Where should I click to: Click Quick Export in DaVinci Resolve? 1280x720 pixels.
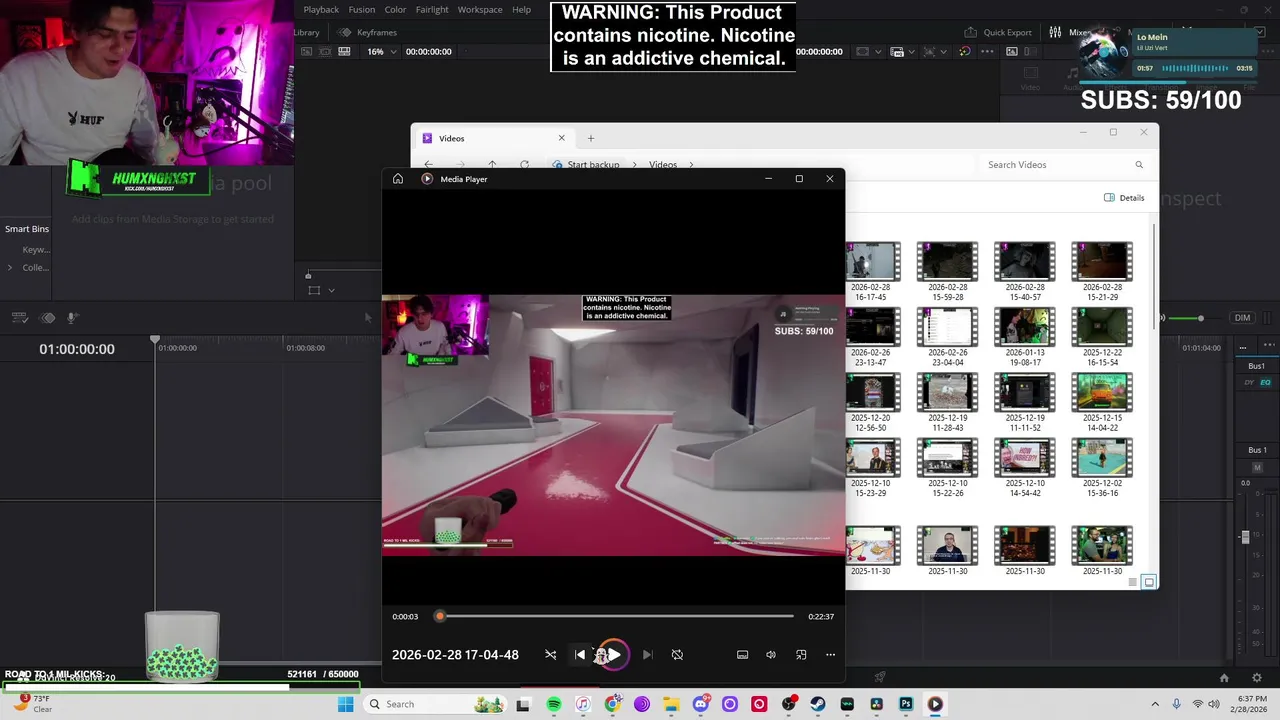pyautogui.click(x=996, y=32)
